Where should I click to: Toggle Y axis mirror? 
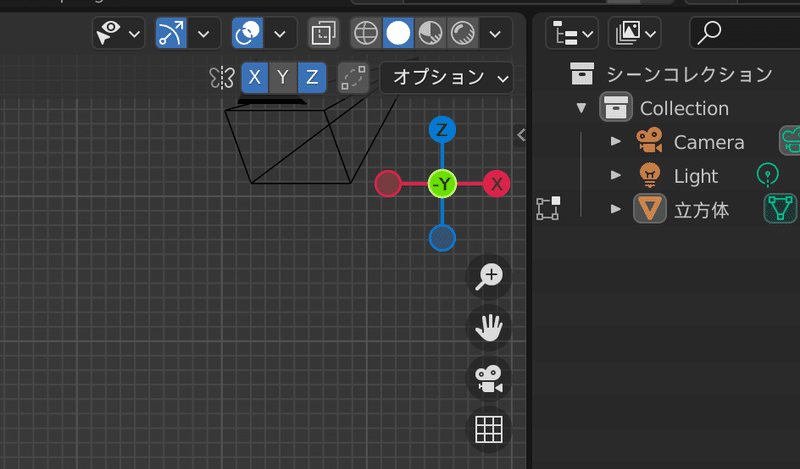pyautogui.click(x=283, y=78)
